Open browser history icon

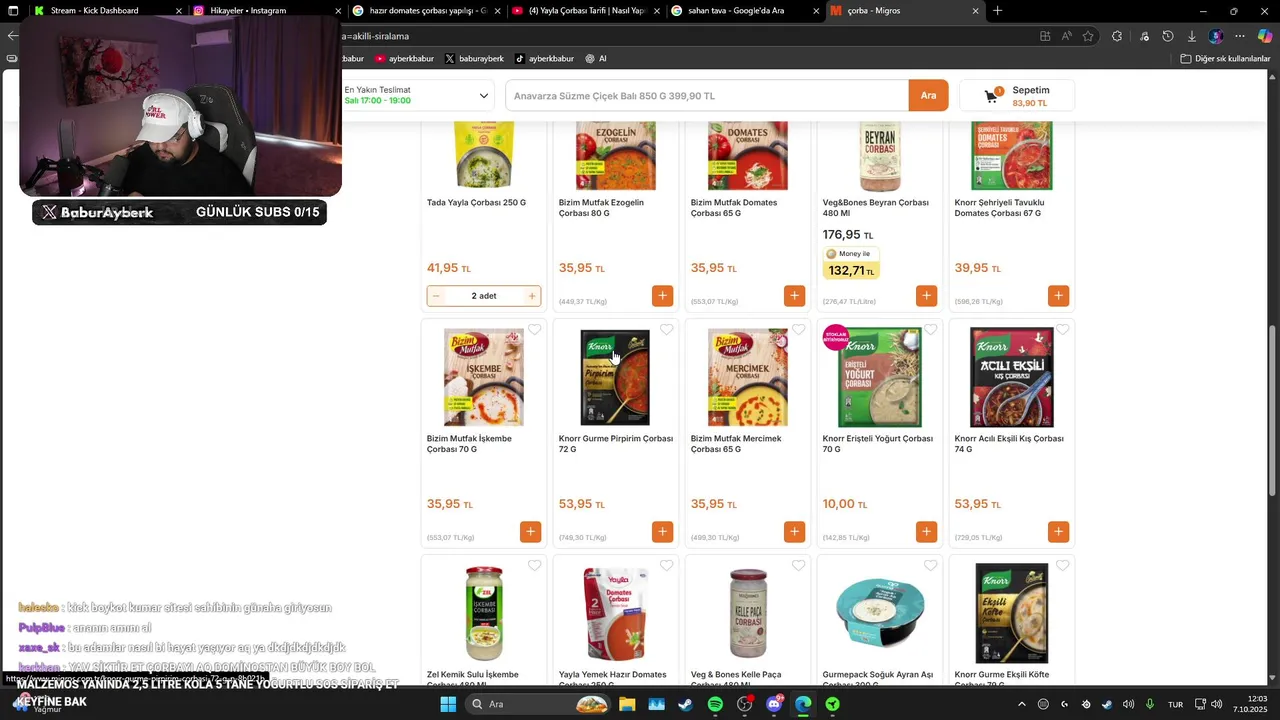click(x=1167, y=36)
